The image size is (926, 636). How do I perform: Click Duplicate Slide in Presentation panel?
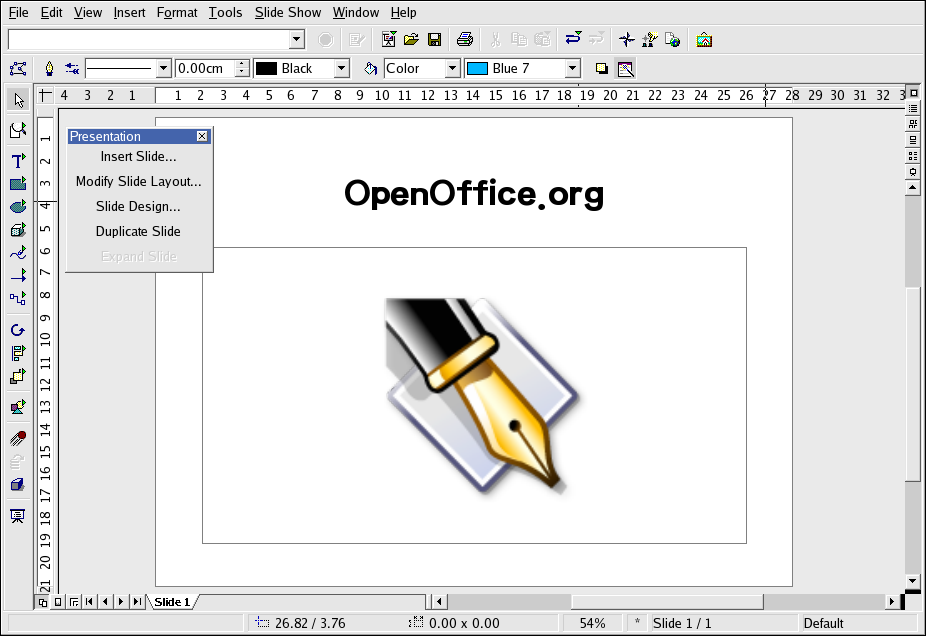tap(138, 231)
